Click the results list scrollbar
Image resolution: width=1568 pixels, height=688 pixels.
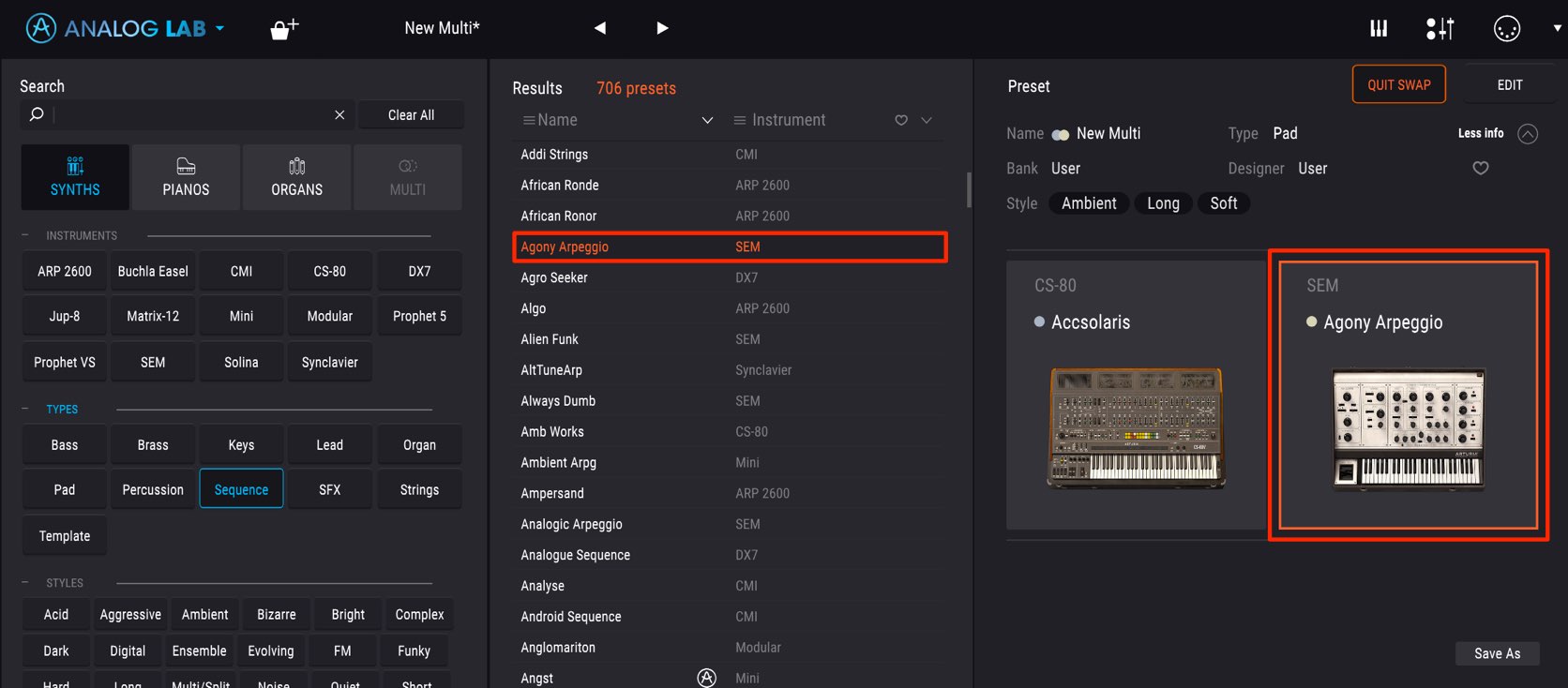click(969, 188)
